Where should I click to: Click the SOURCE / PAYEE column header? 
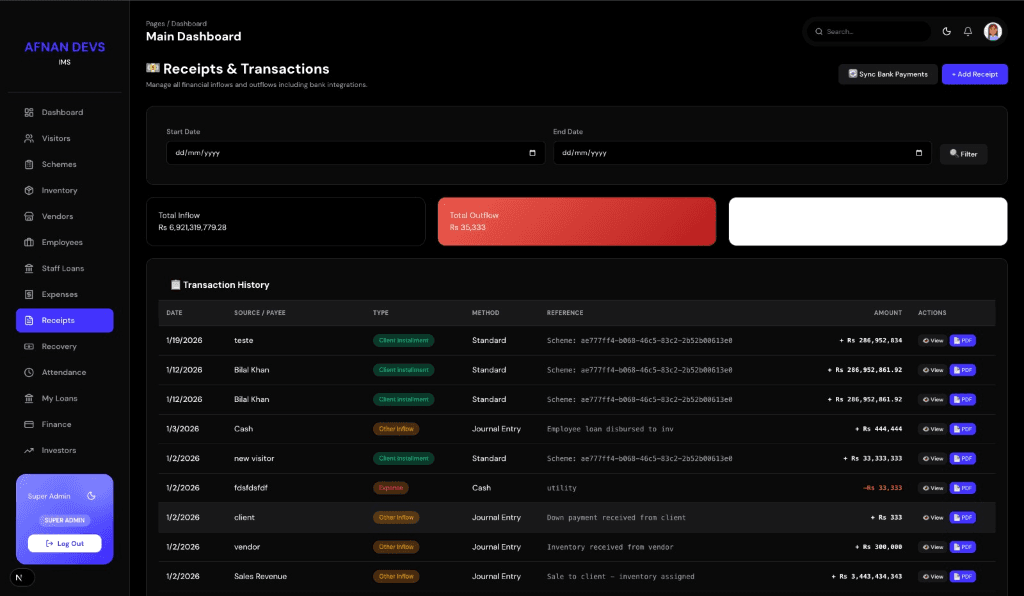(260, 313)
